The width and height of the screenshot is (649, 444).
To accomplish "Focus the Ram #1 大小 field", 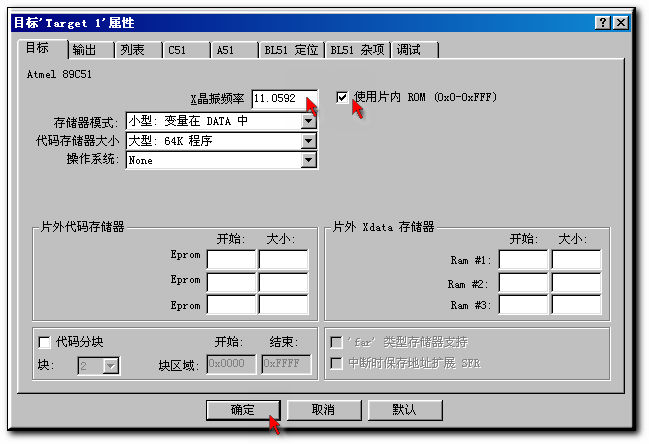I will coord(576,260).
